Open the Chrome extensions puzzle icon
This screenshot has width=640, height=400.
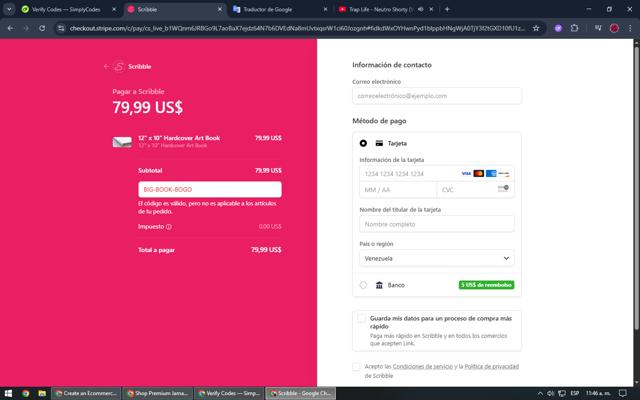pyautogui.click(x=575, y=28)
